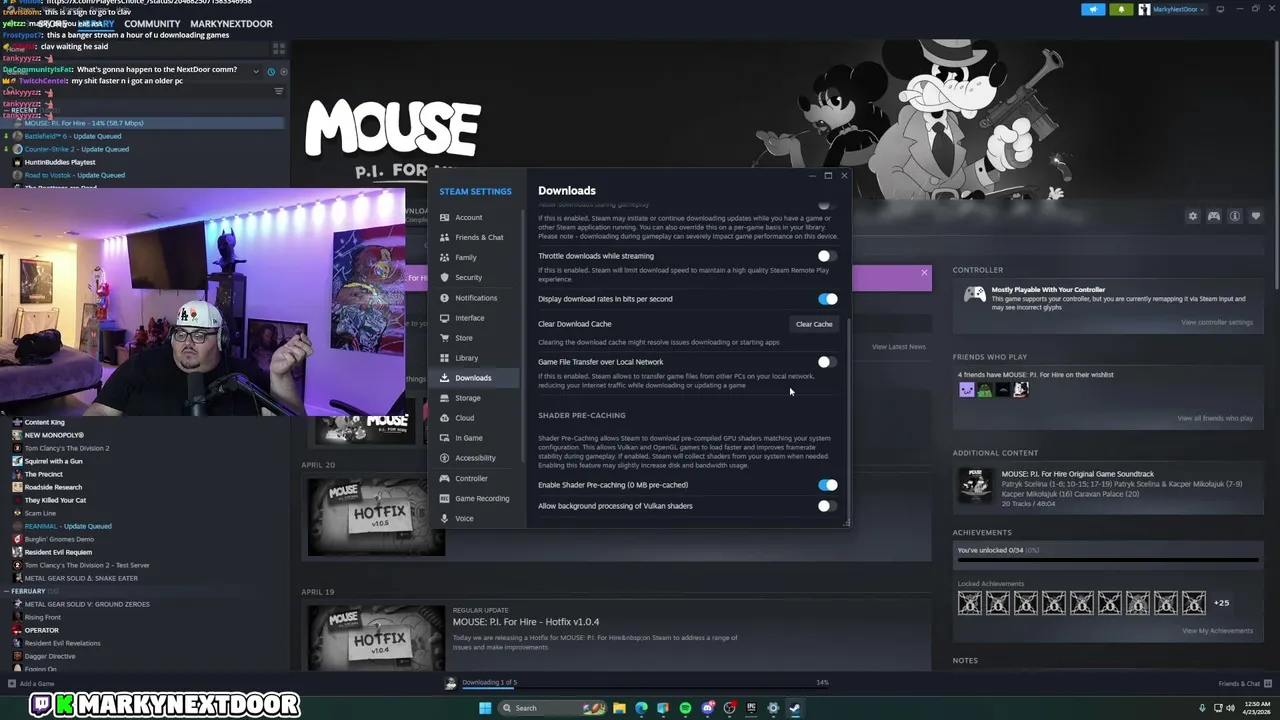Turn off Display download rates in bits per second
The image size is (1280, 720).
tap(827, 299)
